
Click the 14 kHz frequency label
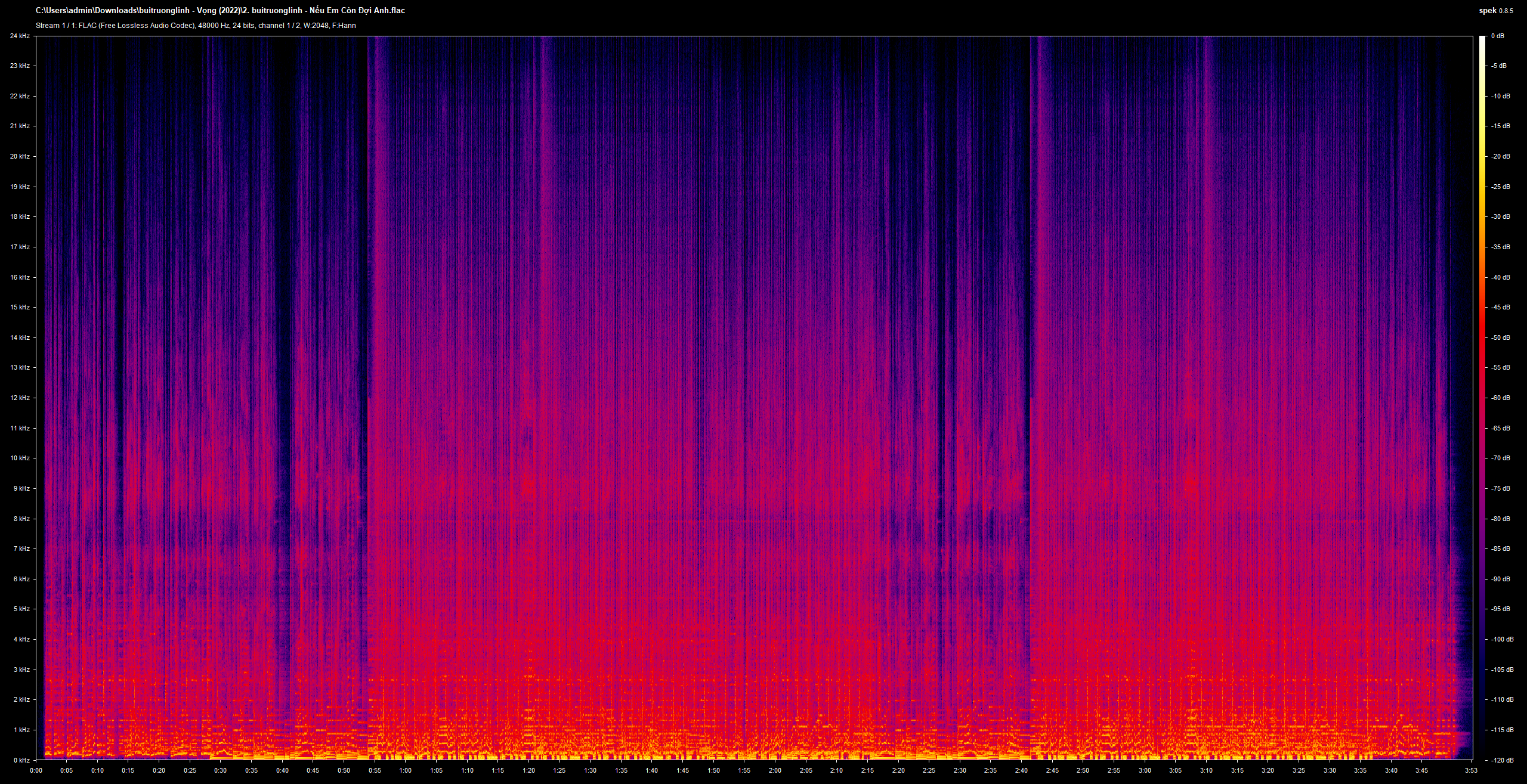tap(20, 337)
